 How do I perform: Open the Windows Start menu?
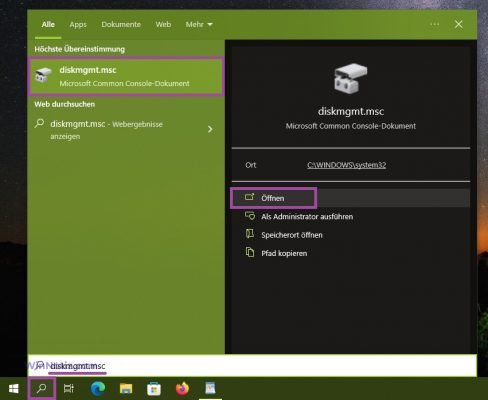coord(14,389)
